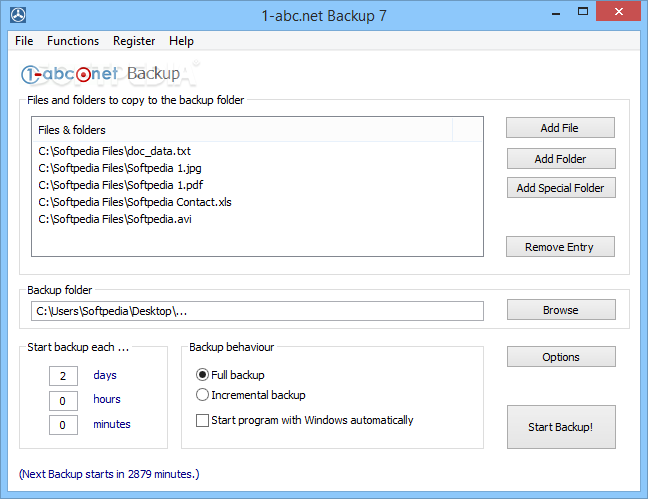Click the Files & folders column header

[242, 130]
